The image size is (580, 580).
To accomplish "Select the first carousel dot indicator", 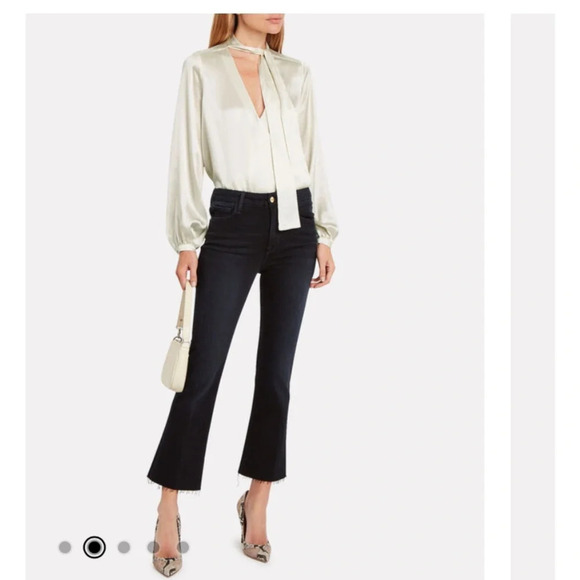I will (x=65, y=547).
